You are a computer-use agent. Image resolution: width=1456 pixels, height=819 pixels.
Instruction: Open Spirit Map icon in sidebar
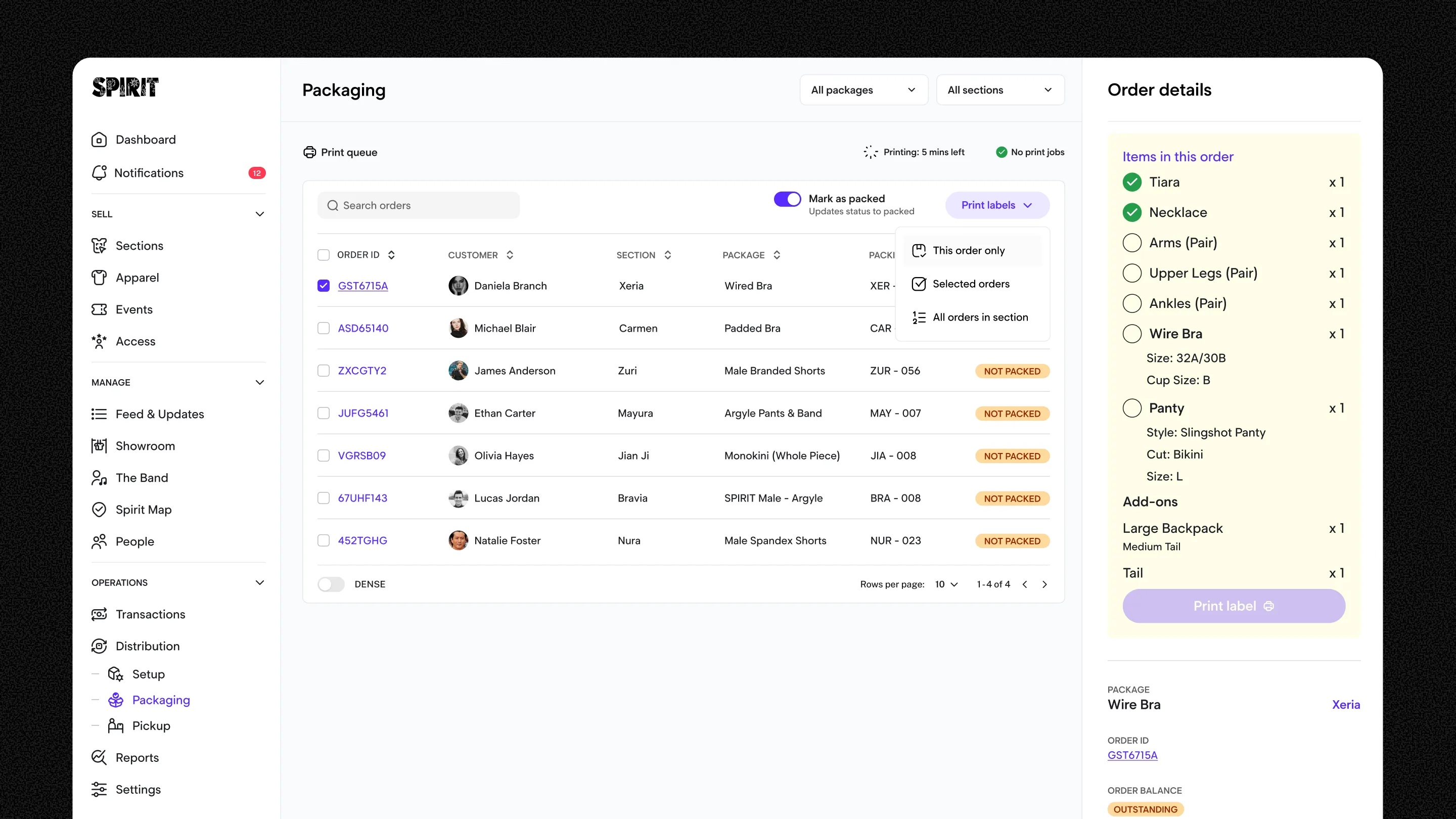pos(99,510)
